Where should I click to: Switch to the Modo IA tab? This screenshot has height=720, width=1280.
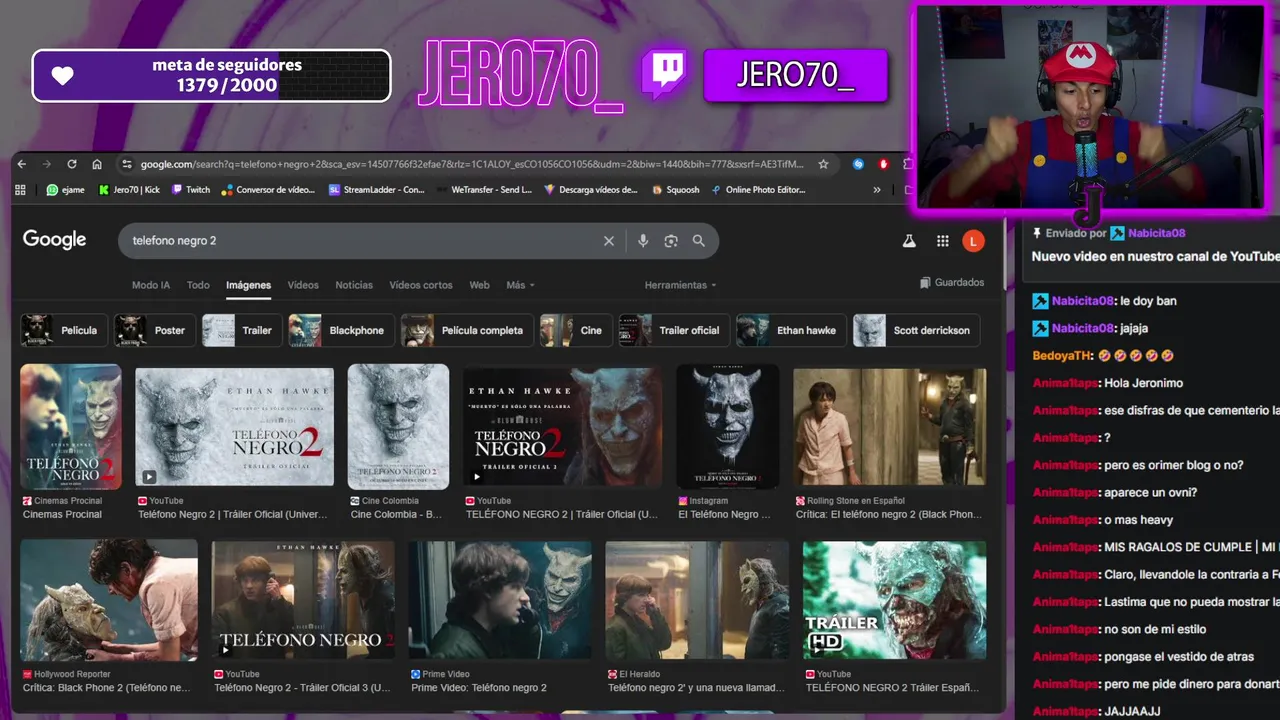pyautogui.click(x=151, y=285)
